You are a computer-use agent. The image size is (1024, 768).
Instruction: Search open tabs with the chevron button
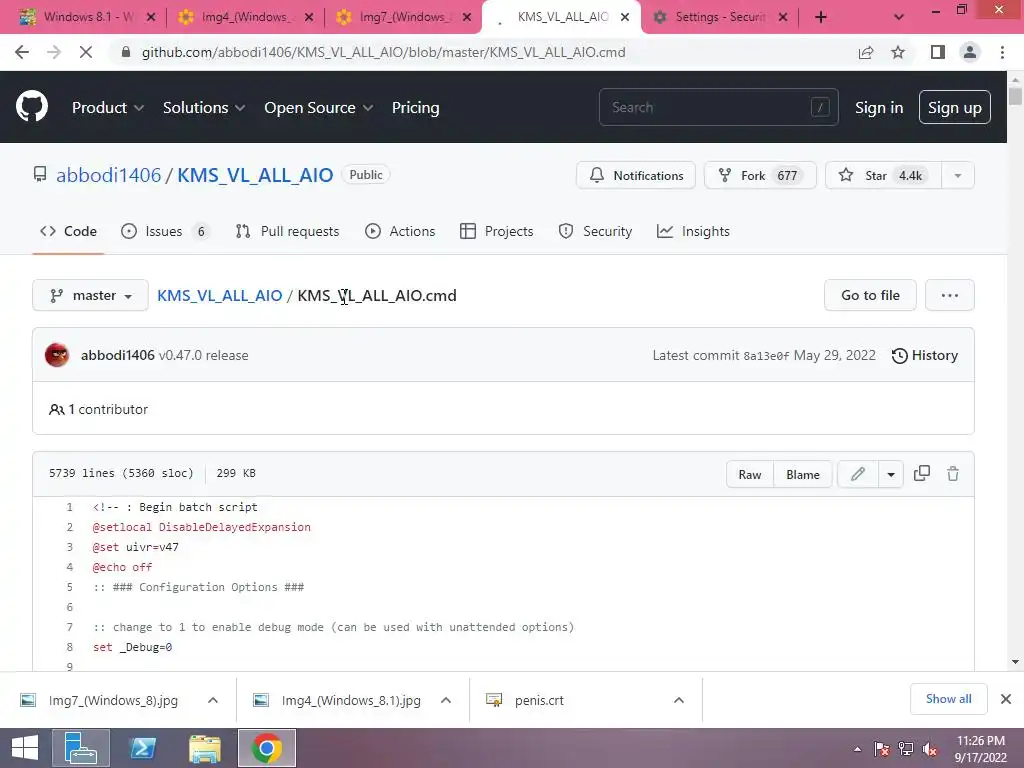(x=899, y=17)
